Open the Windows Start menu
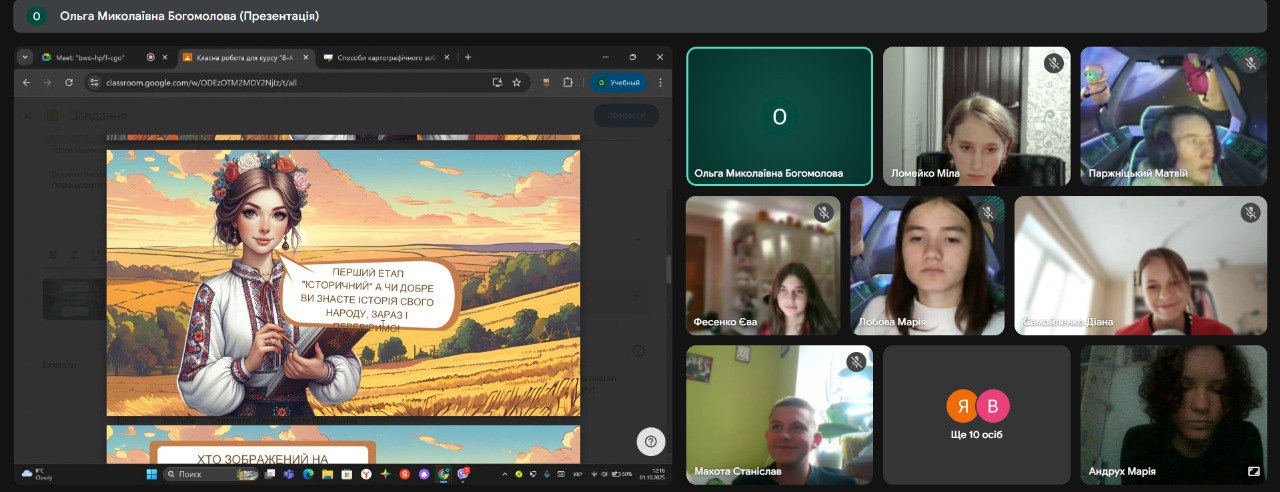This screenshot has width=1280, height=492. pos(152,474)
